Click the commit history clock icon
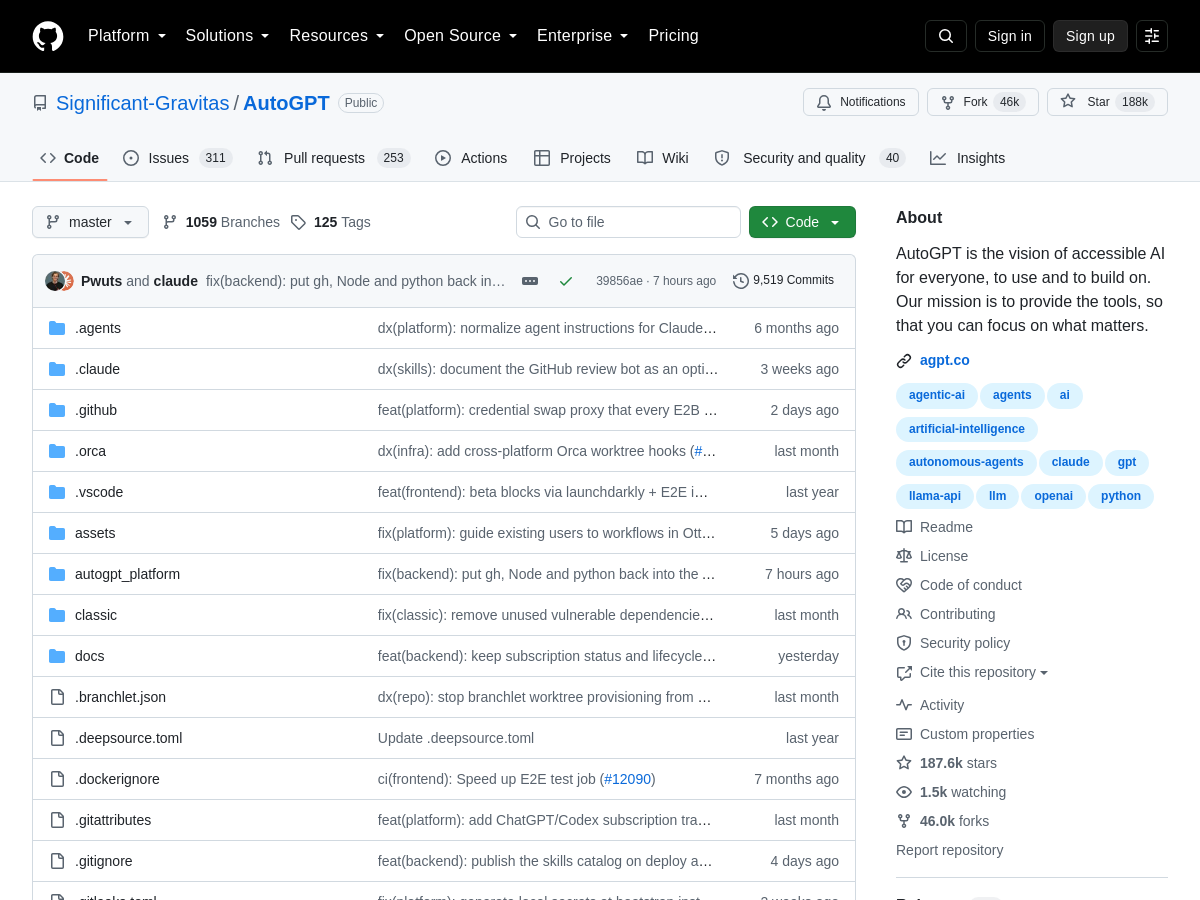This screenshot has height=900, width=1200. 741,281
